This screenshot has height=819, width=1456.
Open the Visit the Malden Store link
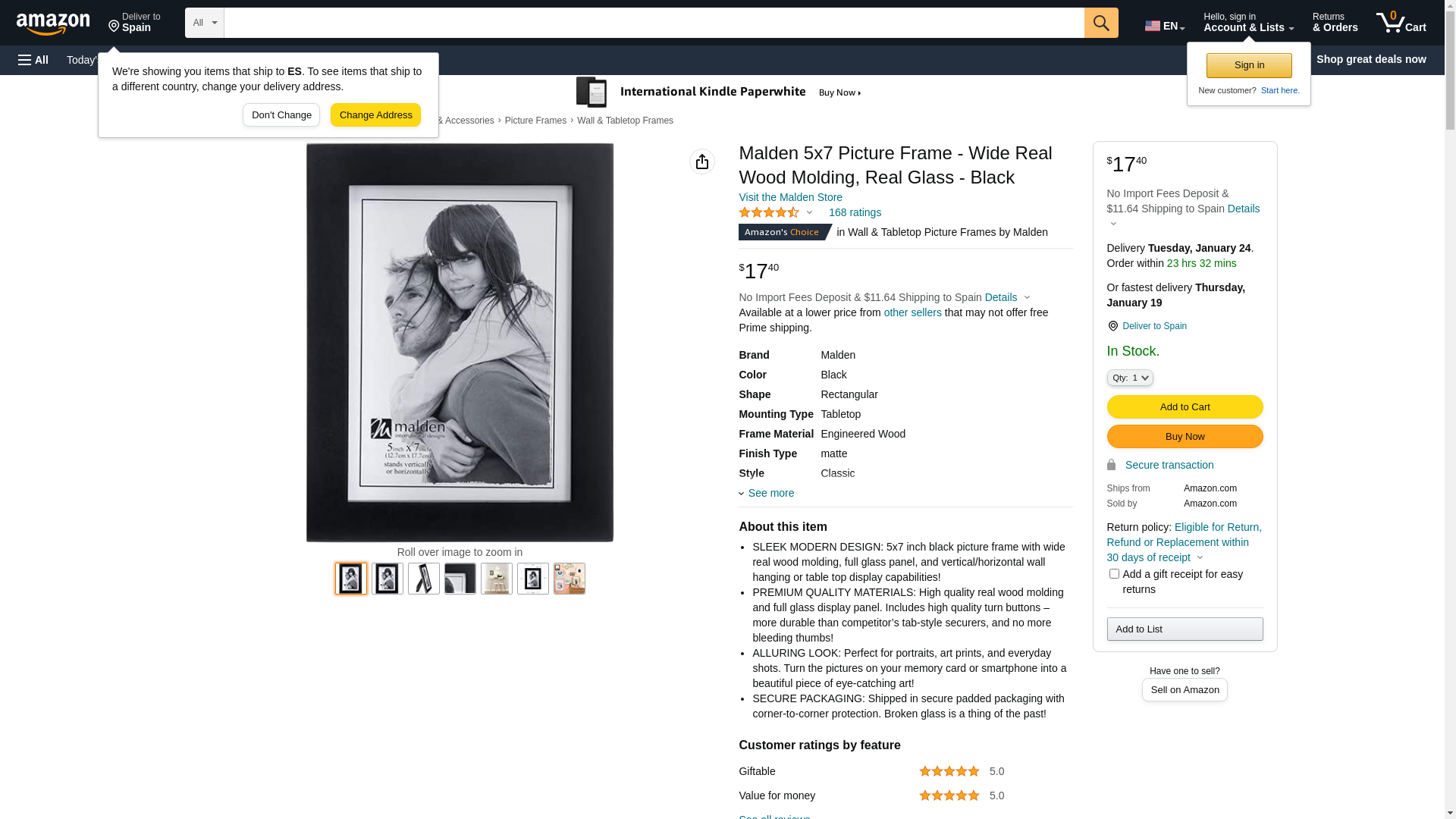(x=790, y=197)
